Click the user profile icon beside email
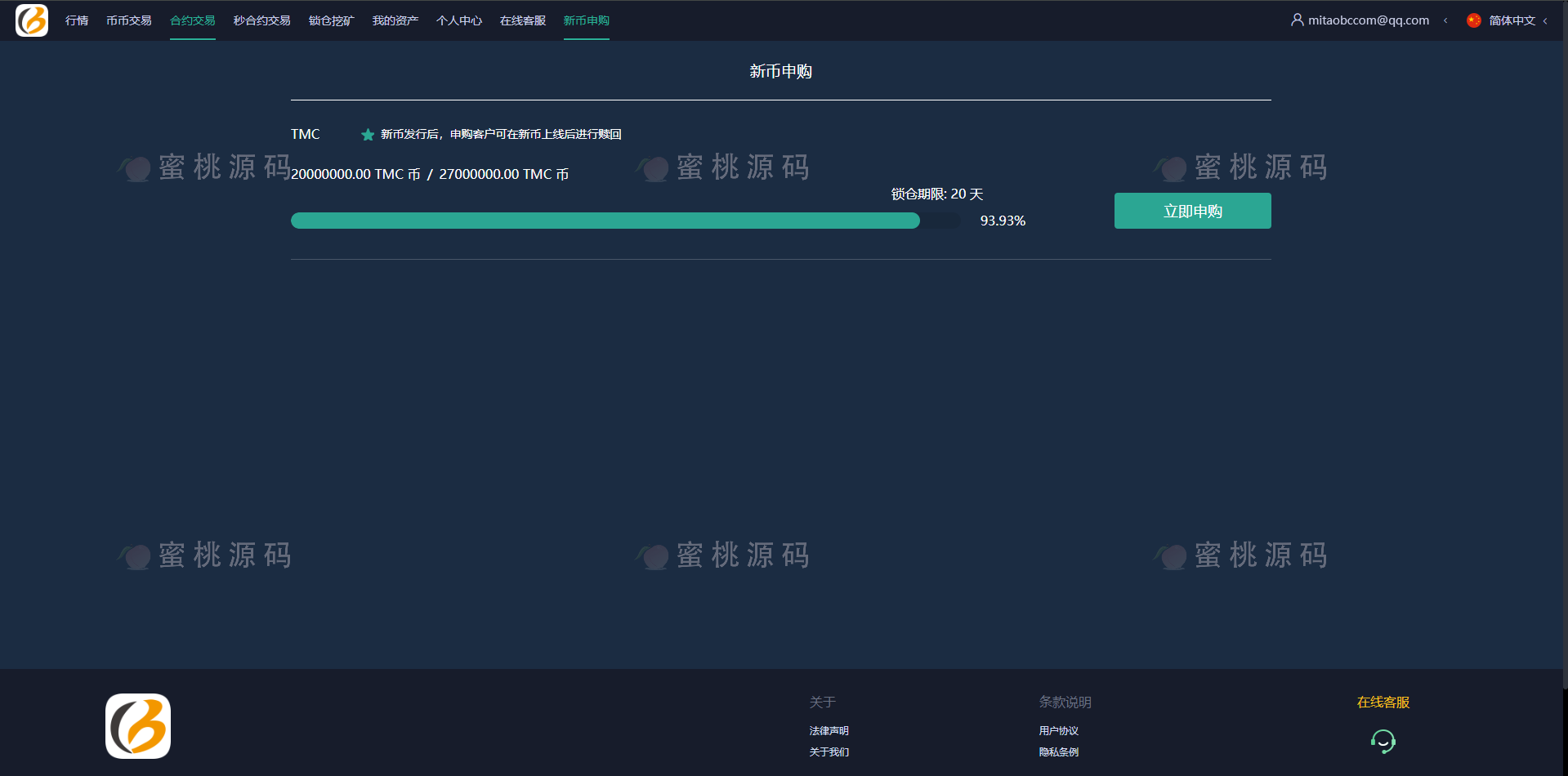The image size is (1568, 776). (1297, 20)
